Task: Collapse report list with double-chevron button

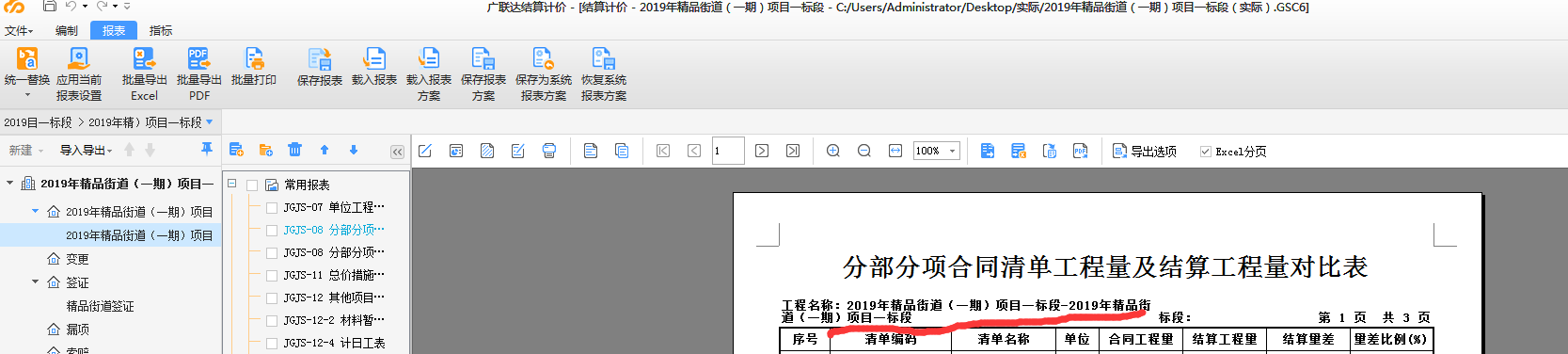Action: click(397, 152)
